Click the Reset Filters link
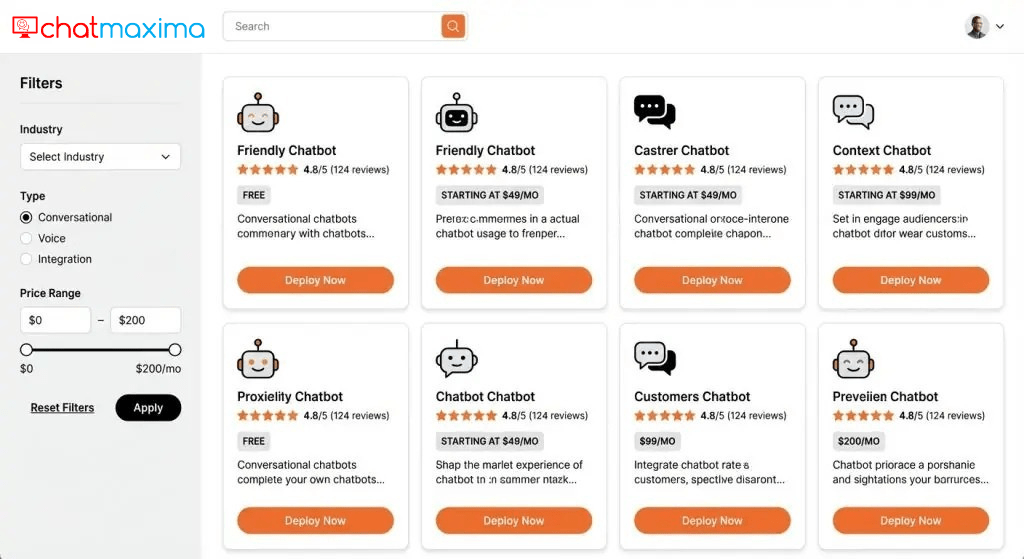This screenshot has width=1024, height=559. [62, 408]
